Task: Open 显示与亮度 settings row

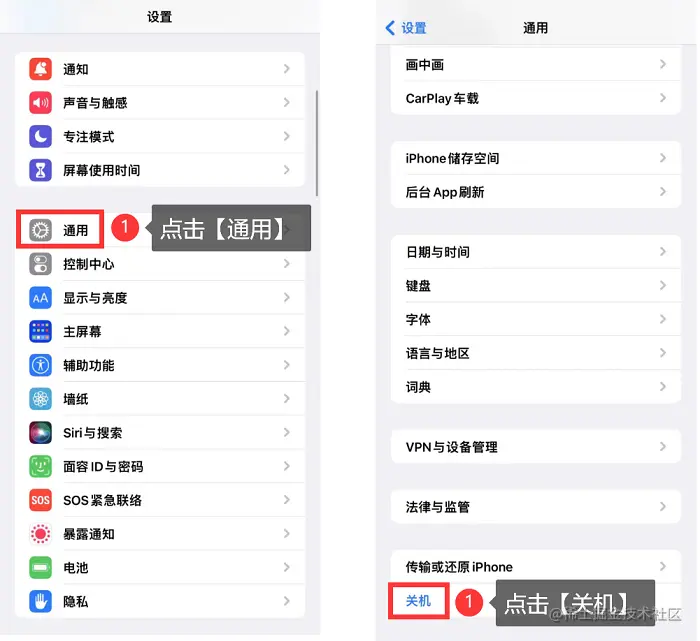Action: pos(160,298)
